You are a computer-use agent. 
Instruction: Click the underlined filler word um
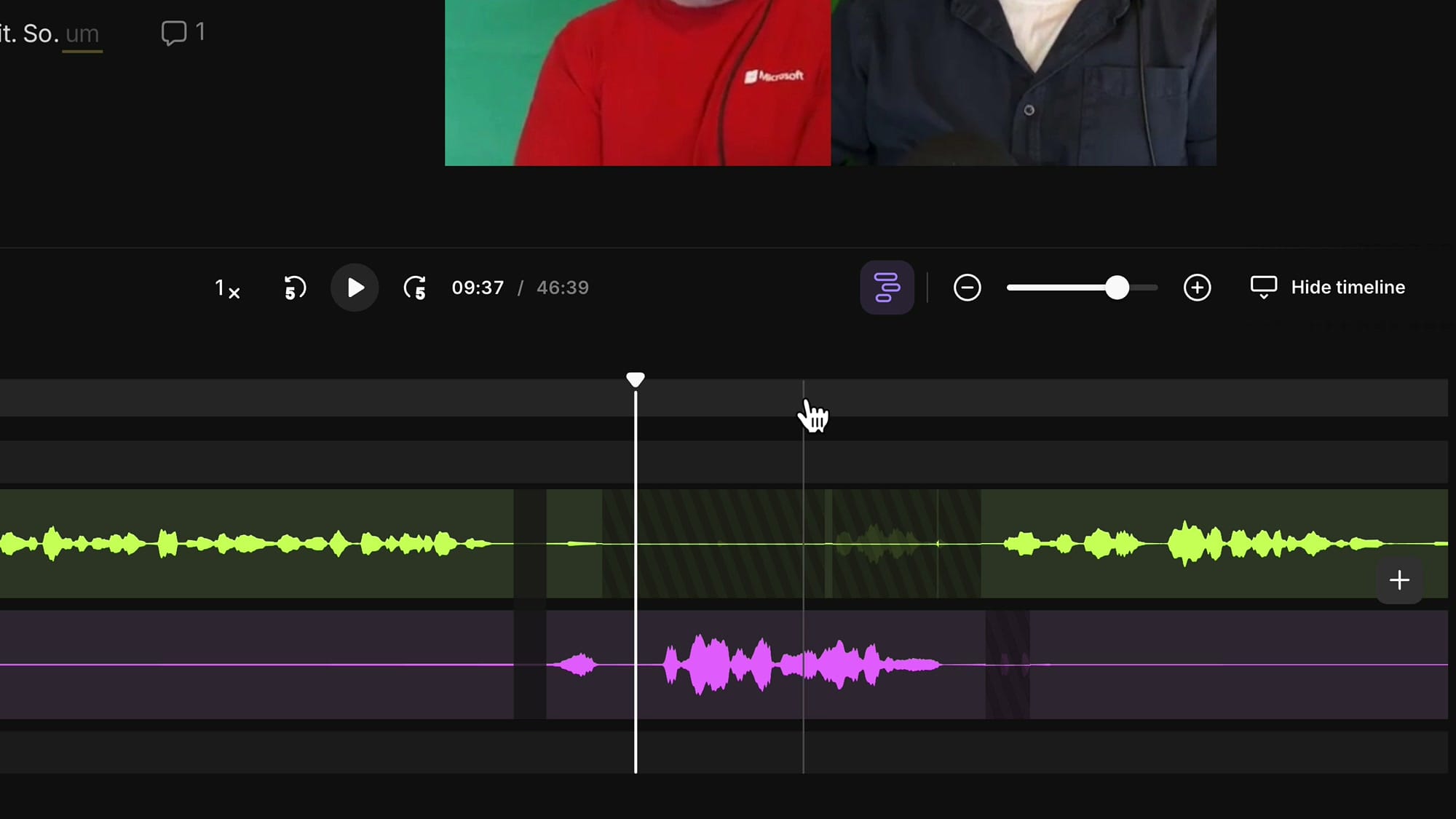click(82, 33)
